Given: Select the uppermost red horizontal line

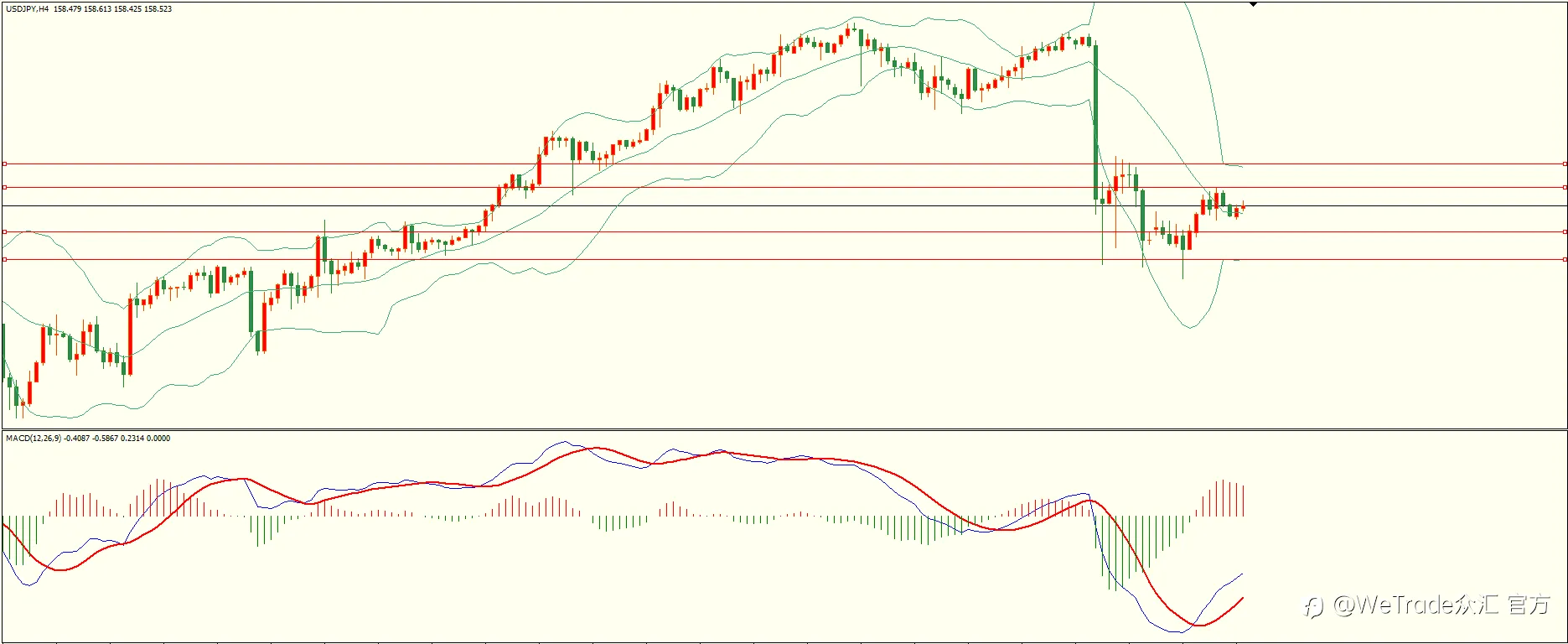Looking at the screenshot, I should pyautogui.click(x=784, y=164).
